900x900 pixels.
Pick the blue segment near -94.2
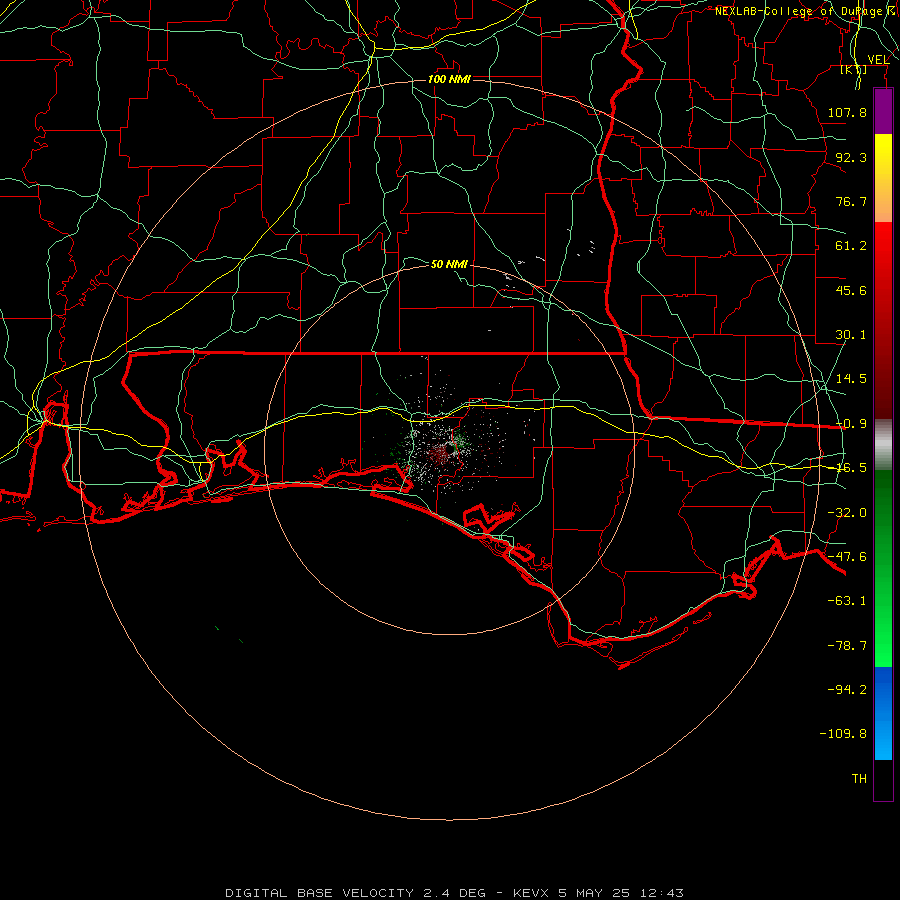883,689
